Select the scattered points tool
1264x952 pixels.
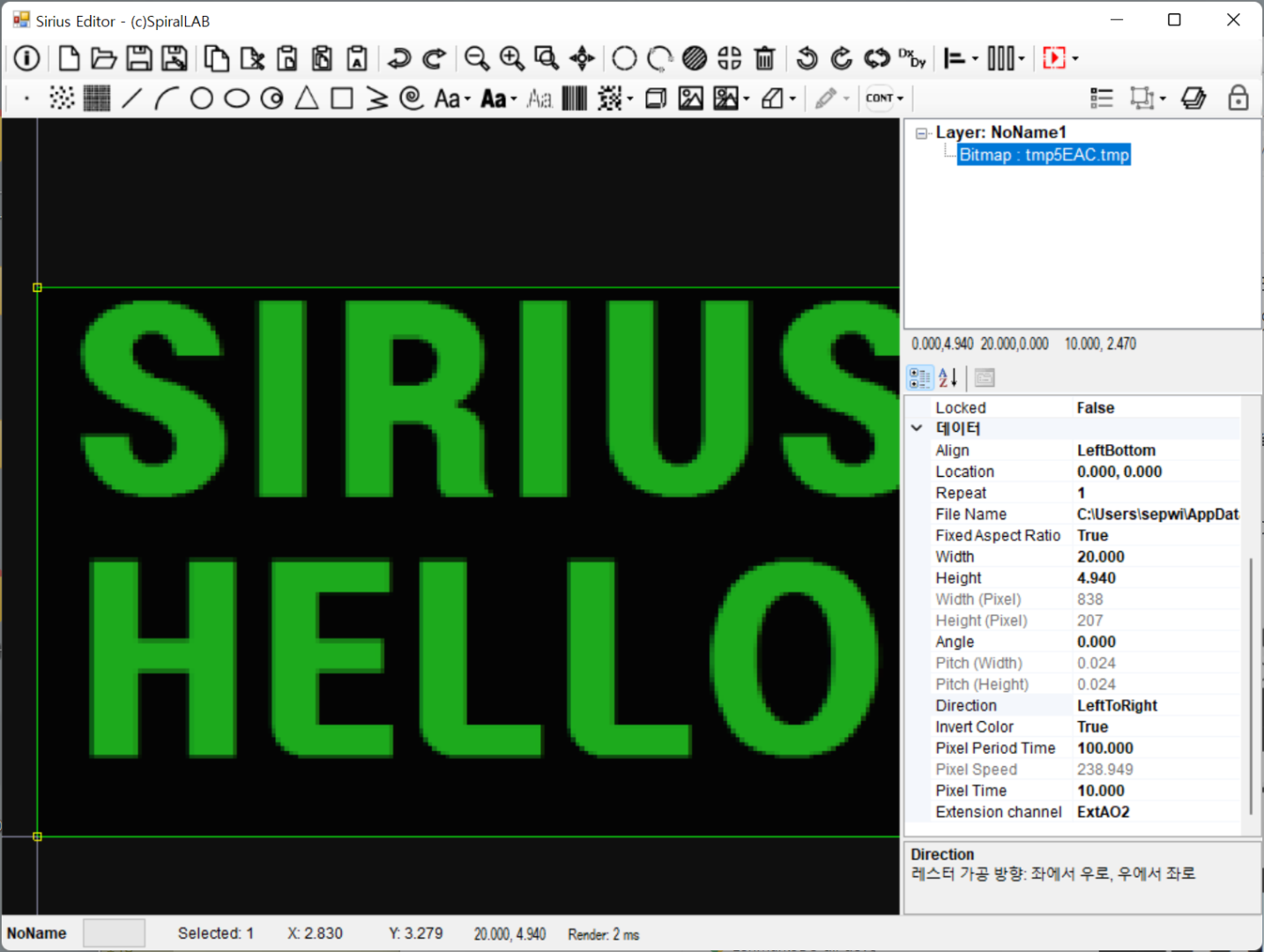[62, 98]
